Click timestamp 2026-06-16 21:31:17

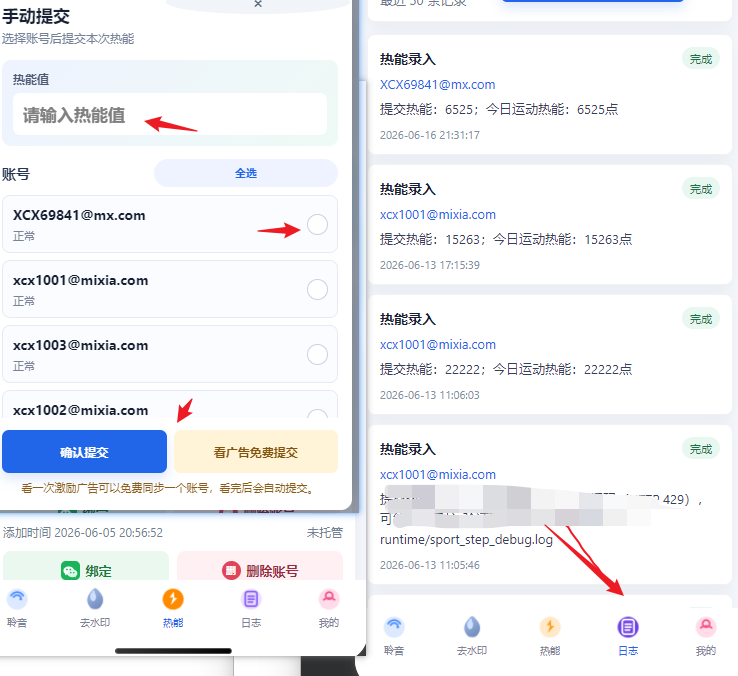pyautogui.click(x=430, y=135)
